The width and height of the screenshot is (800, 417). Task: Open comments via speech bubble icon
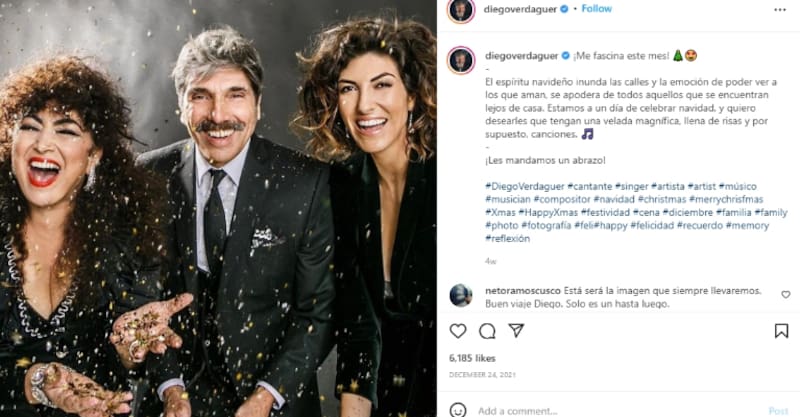point(487,331)
